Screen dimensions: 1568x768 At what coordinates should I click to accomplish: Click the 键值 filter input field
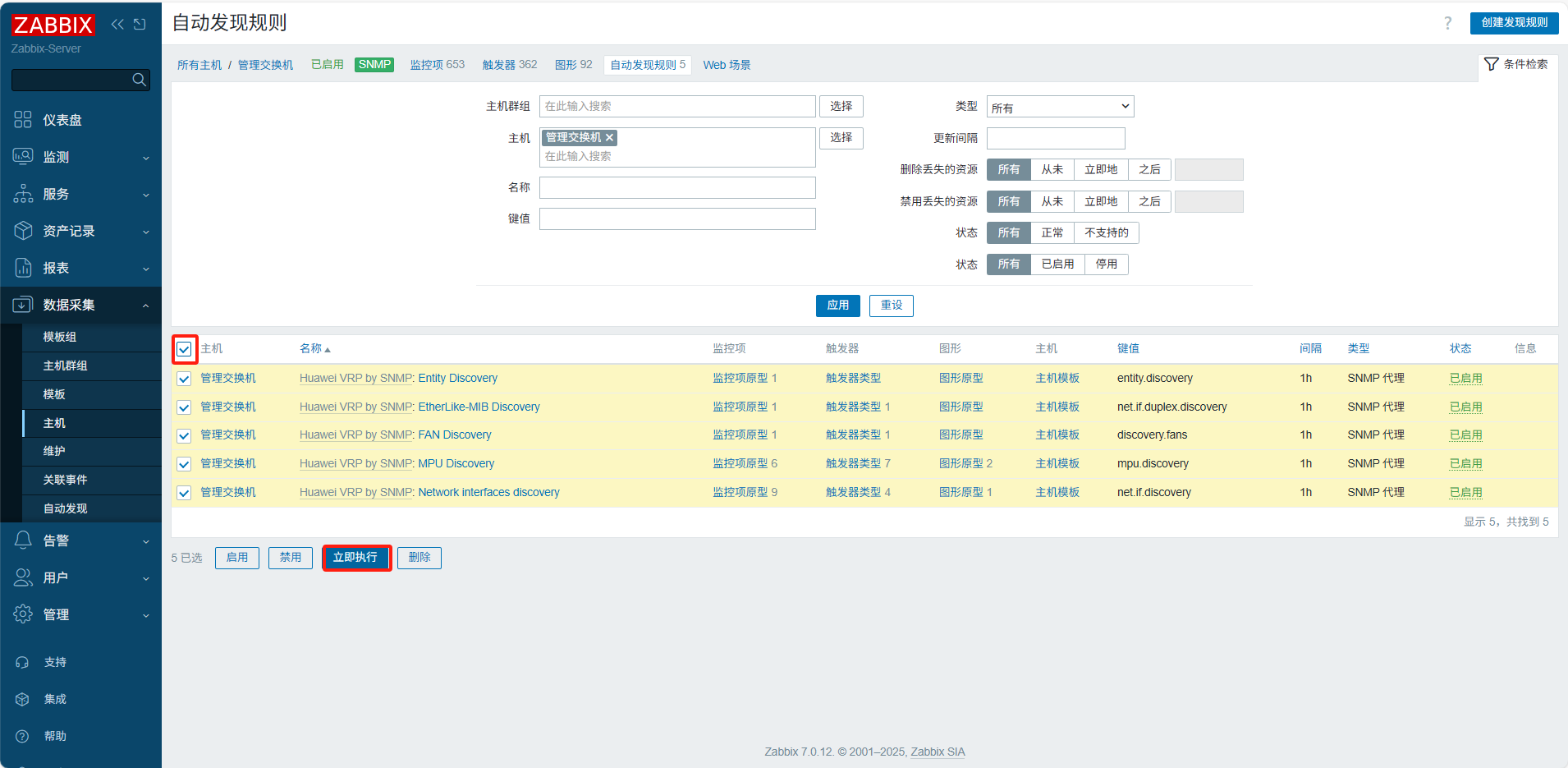click(x=677, y=219)
